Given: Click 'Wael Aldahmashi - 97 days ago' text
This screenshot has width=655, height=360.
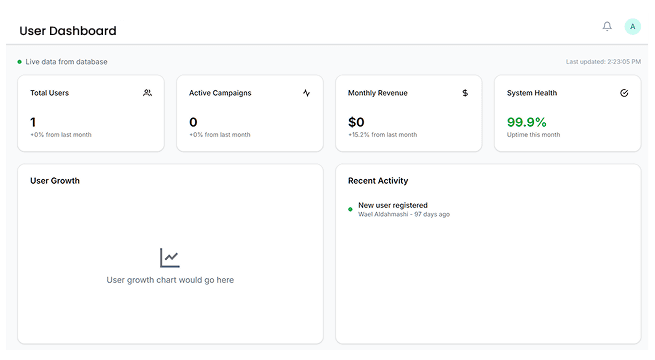Looking at the screenshot, I should (x=404, y=214).
